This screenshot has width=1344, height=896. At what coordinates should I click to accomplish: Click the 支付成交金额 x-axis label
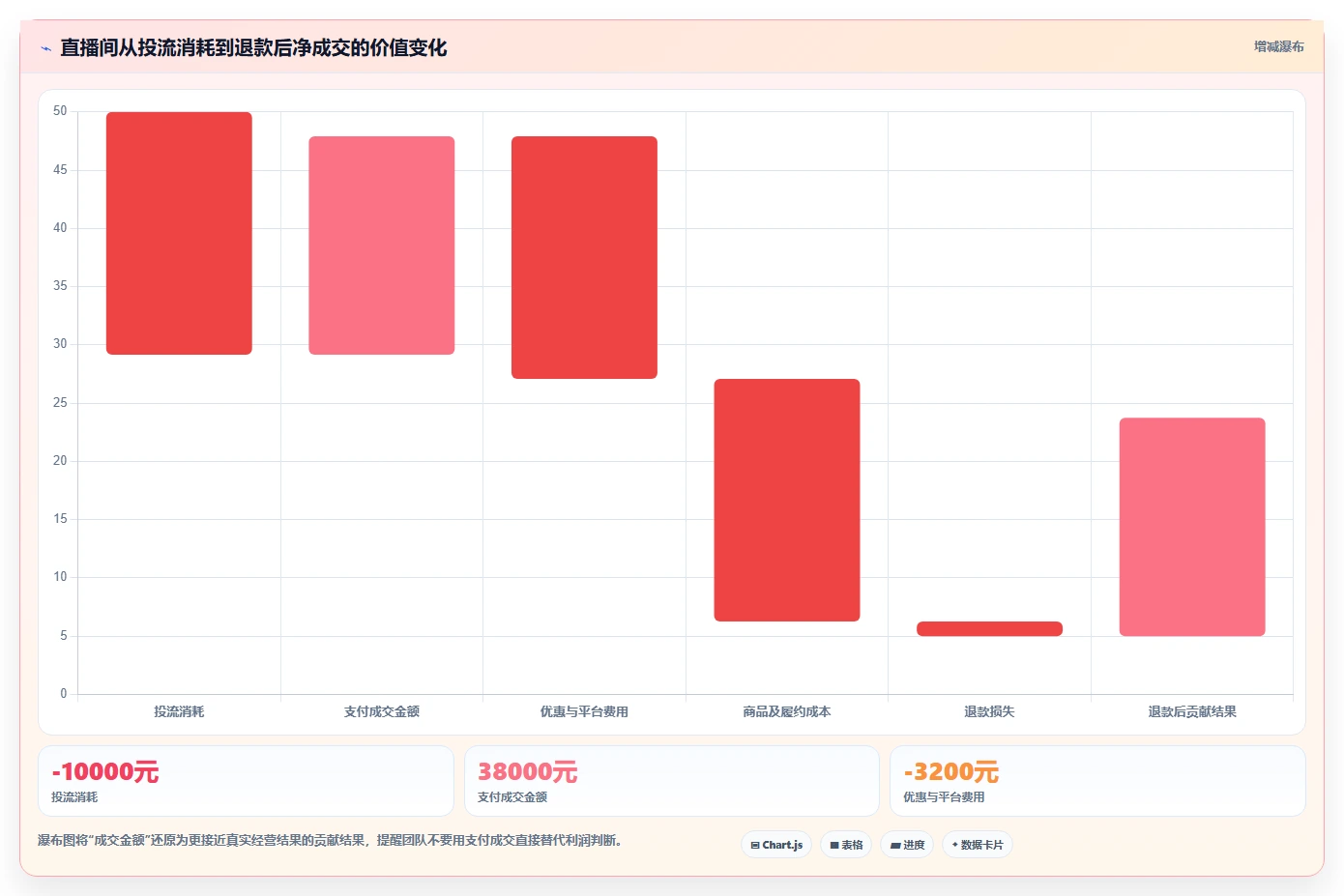click(382, 711)
